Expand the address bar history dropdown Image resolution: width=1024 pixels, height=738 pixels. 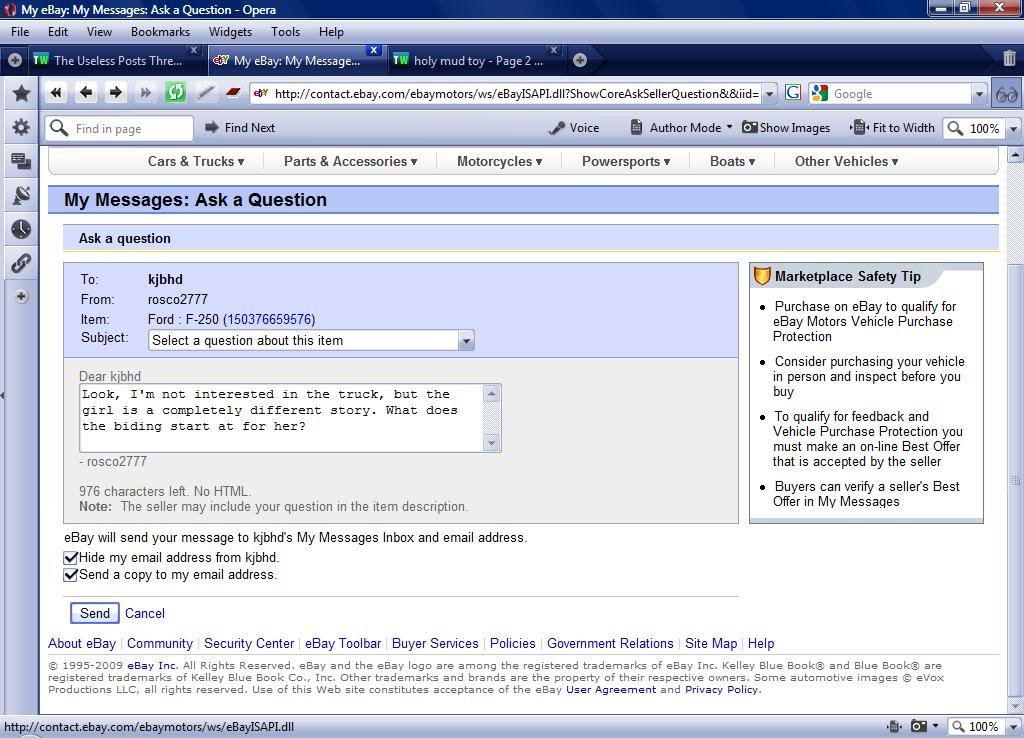click(769, 93)
